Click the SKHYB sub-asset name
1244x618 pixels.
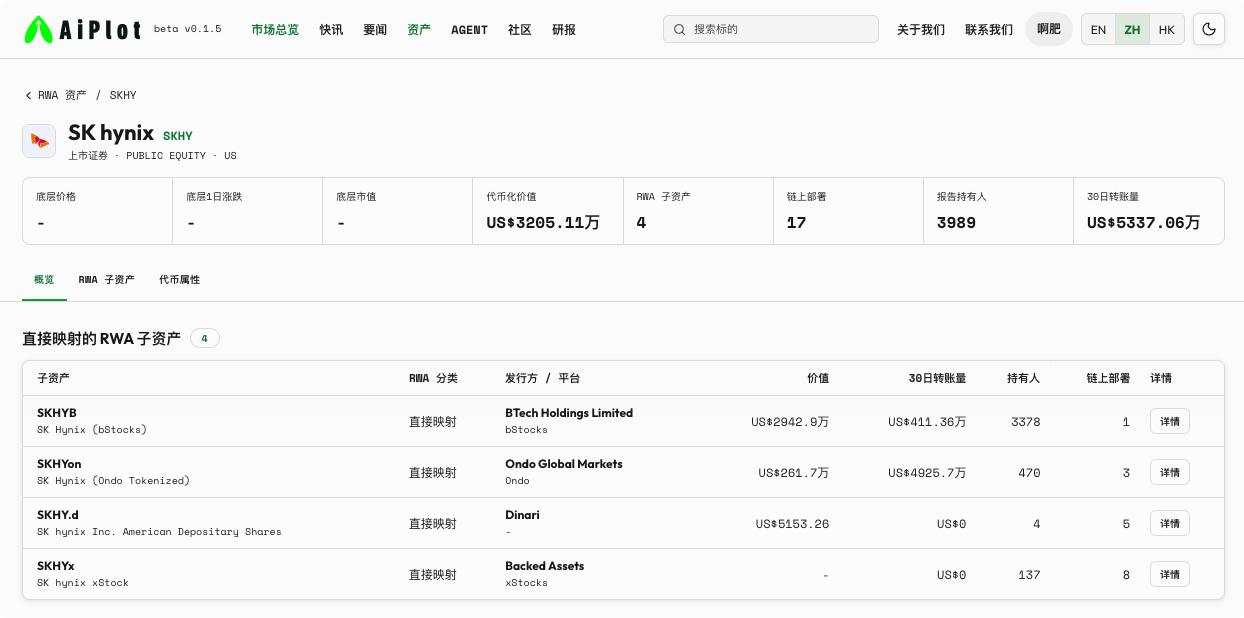pos(57,413)
